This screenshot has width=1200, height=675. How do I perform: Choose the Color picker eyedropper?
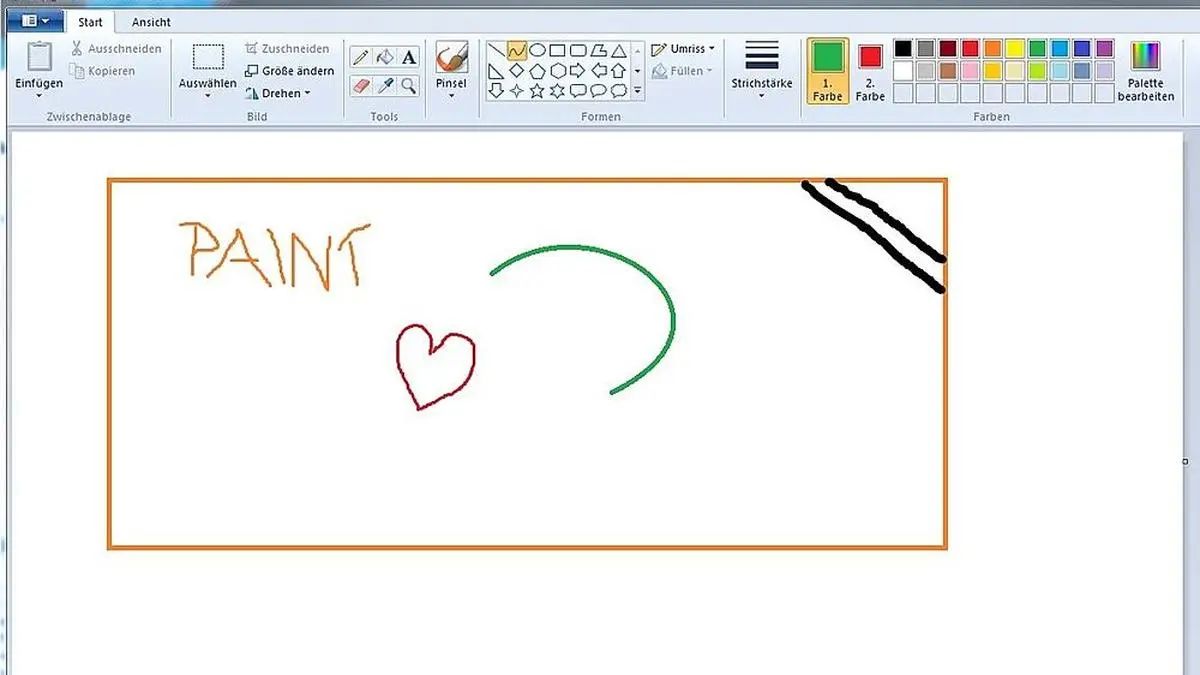coord(385,87)
